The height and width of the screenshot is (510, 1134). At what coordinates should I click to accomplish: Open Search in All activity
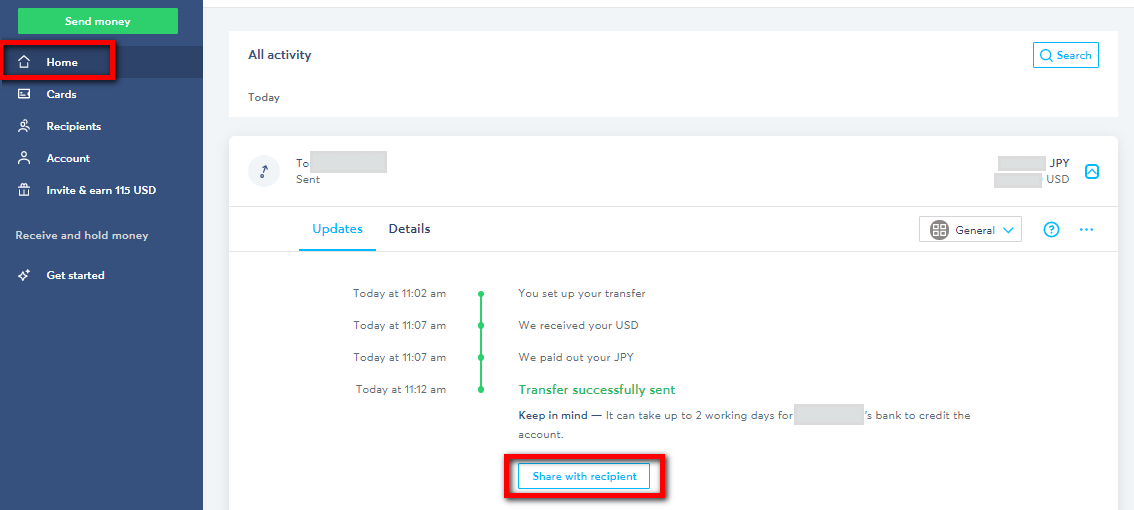pyautogui.click(x=1065, y=55)
